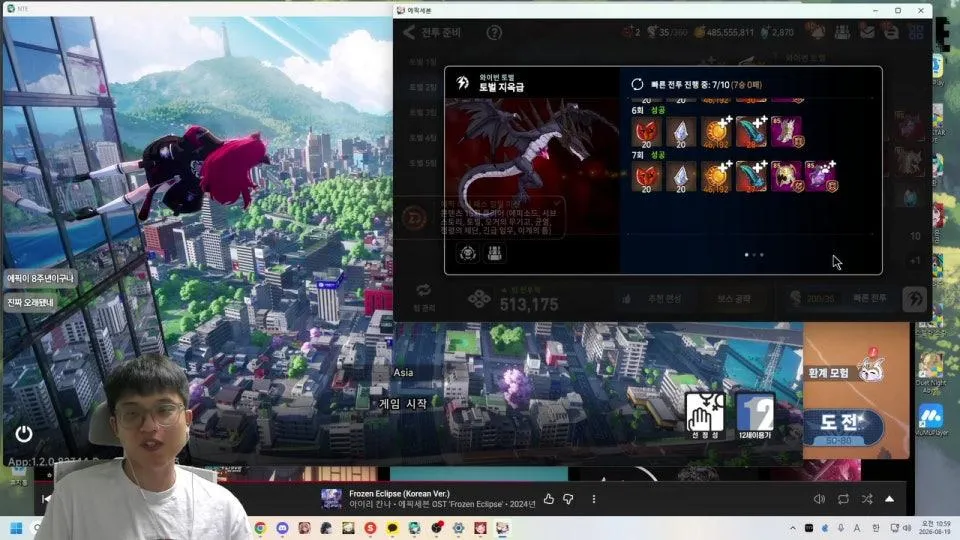Toggle shuffle in the music player

(x=867, y=499)
